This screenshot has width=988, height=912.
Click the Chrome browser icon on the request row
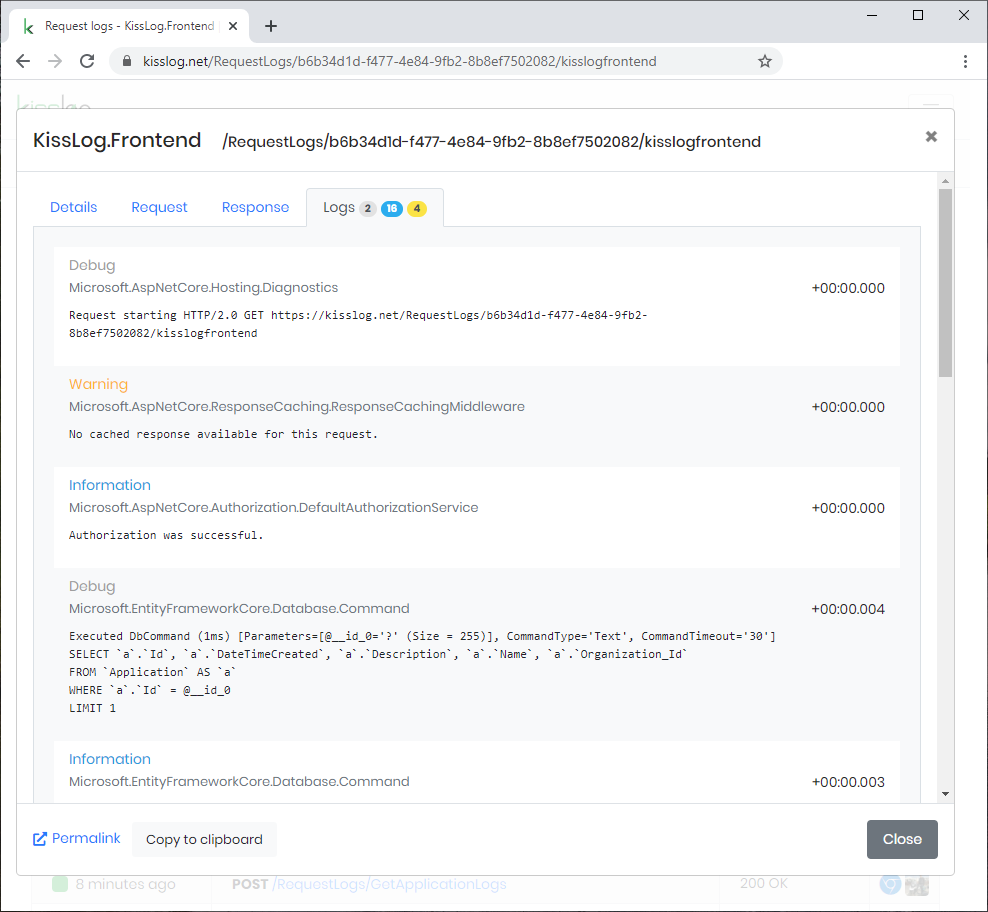tap(889, 884)
